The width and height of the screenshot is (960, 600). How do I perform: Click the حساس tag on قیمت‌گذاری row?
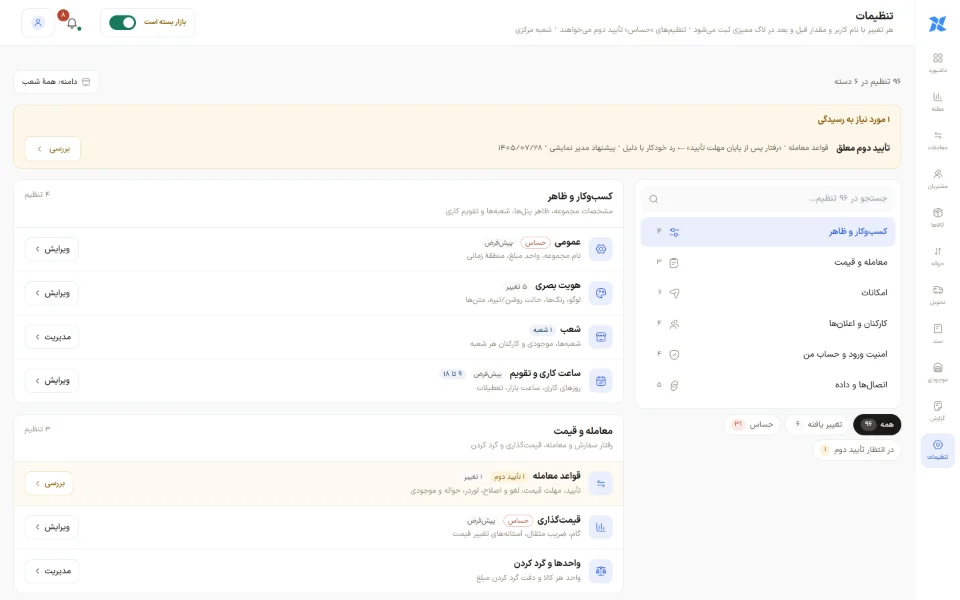518,521
